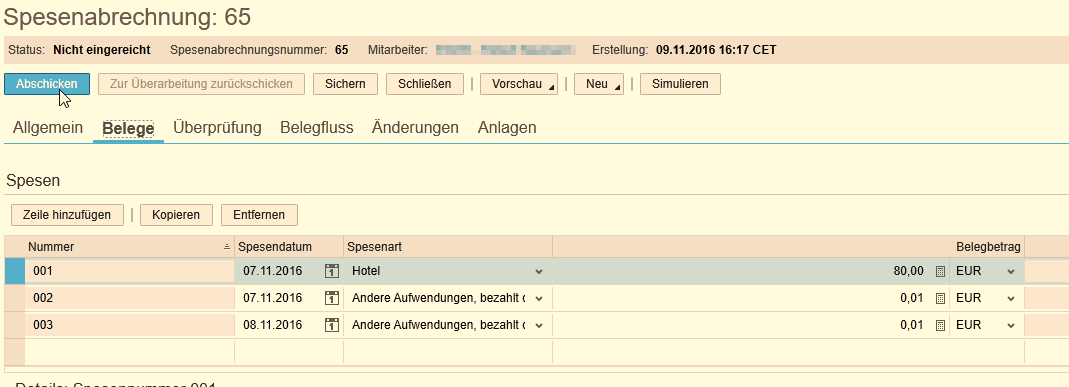Select row 001 via its row selector
This screenshot has height=387, width=1069.
(14, 271)
